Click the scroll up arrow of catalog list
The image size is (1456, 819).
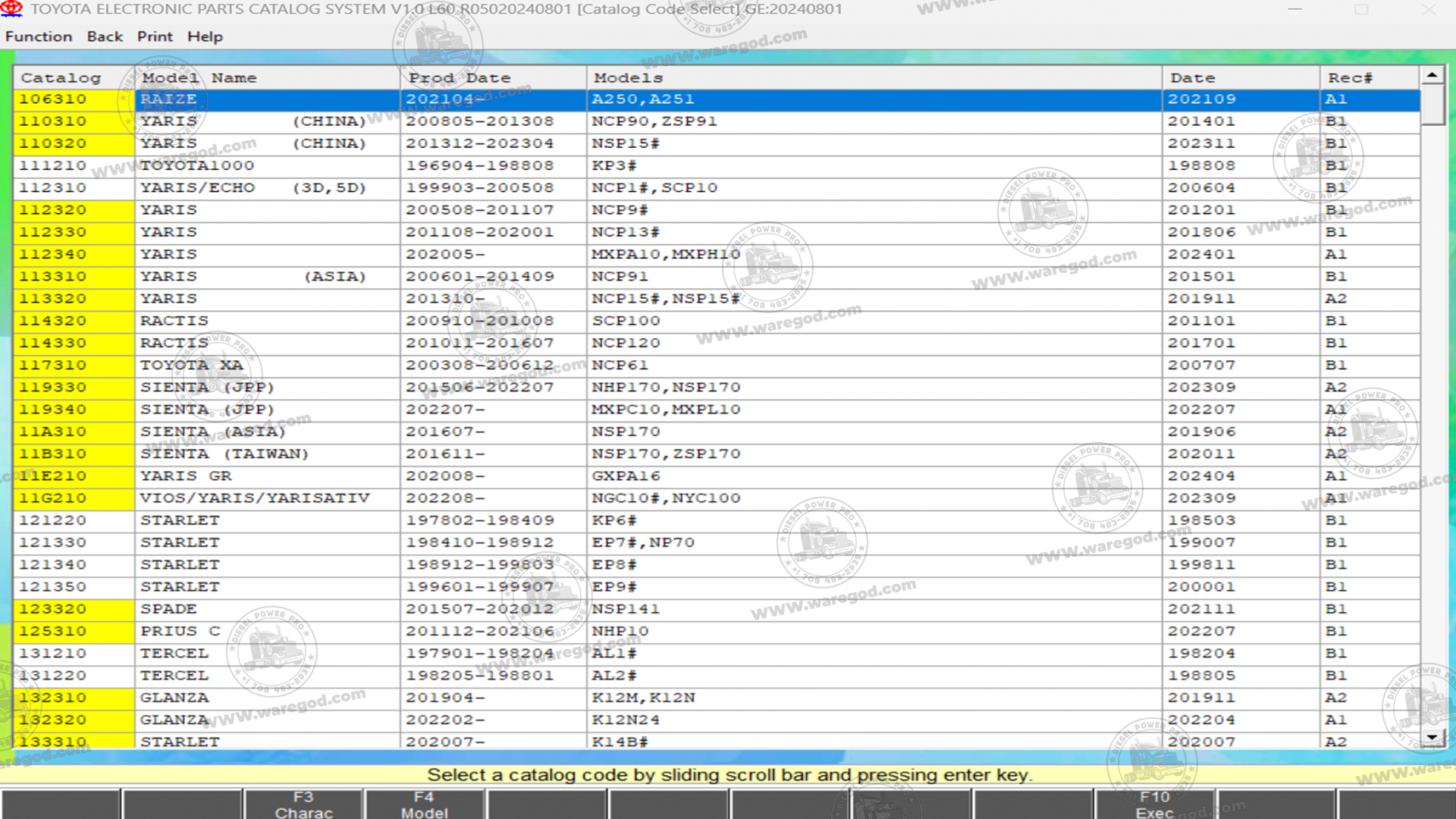pos(1432,75)
